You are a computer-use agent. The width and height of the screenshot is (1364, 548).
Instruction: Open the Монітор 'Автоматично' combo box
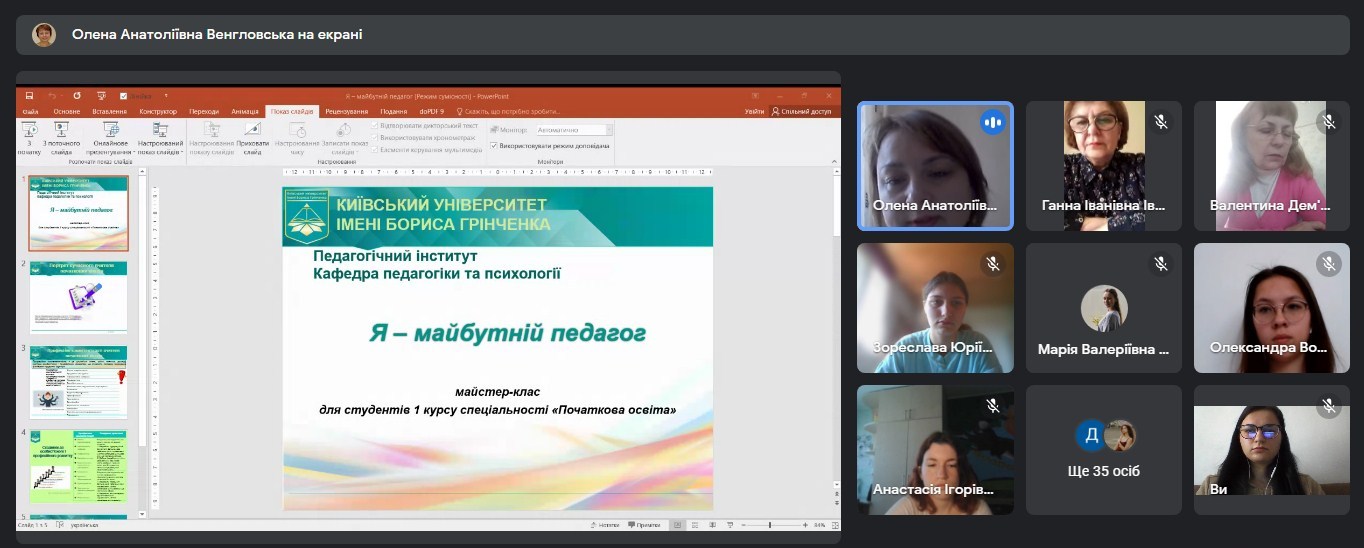tap(574, 130)
